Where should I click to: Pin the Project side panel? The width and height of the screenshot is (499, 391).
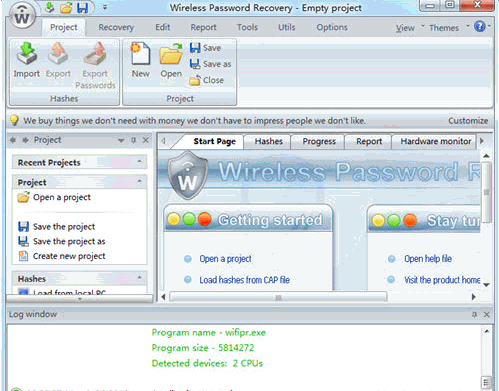[x=134, y=140]
